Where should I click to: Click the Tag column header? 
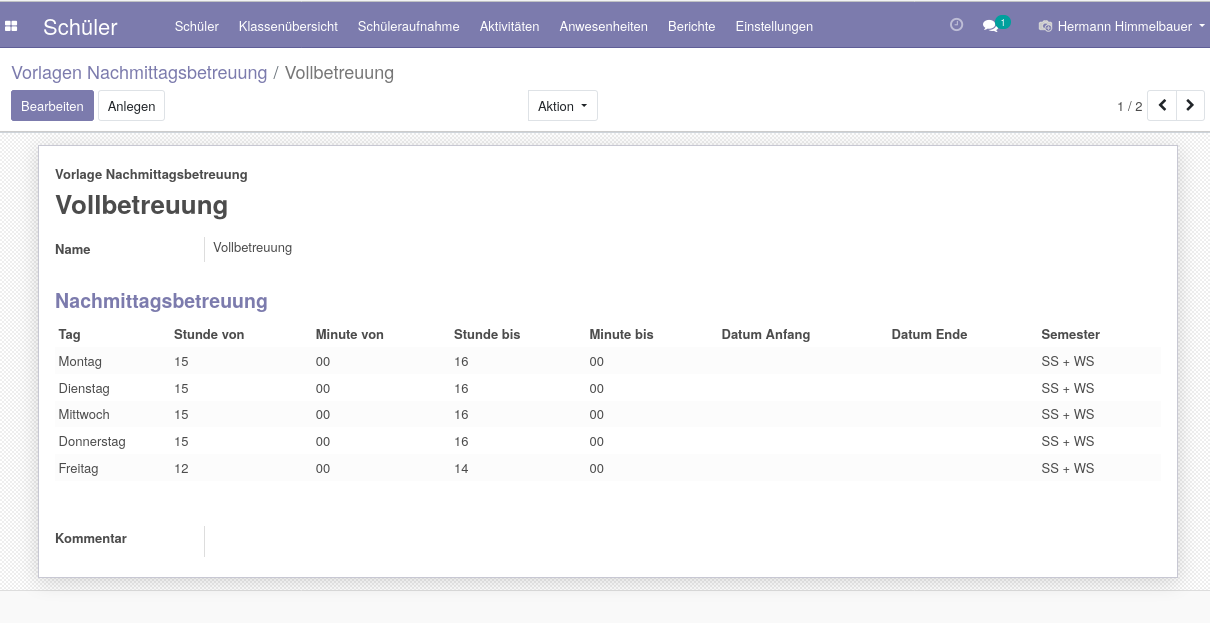(69, 334)
